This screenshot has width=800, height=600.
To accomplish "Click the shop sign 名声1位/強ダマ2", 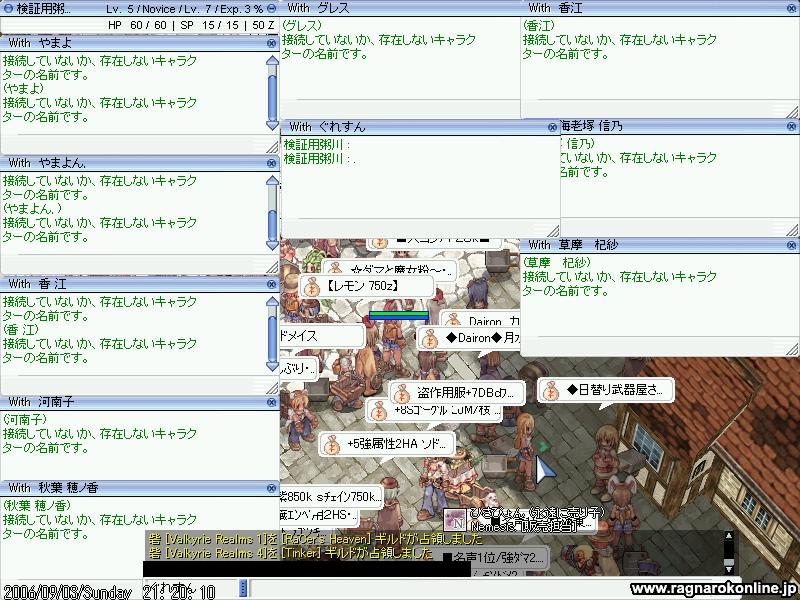I will pos(495,558).
